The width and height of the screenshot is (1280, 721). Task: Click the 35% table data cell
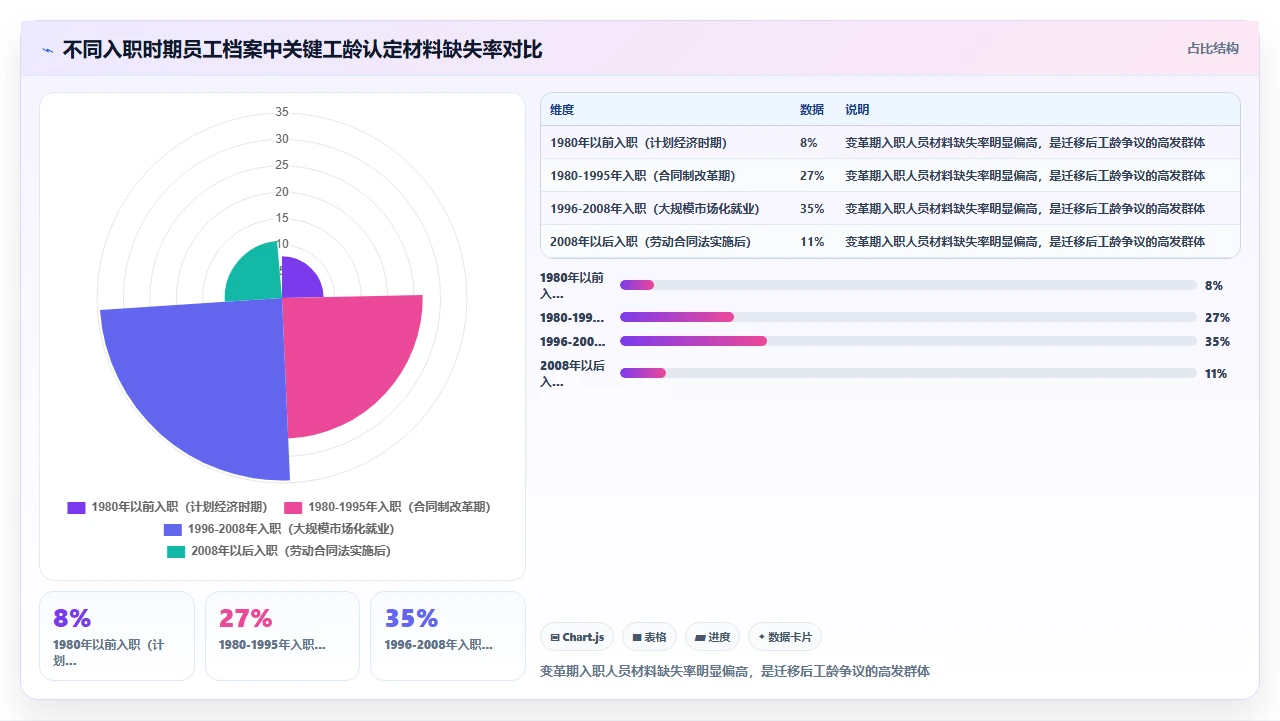point(812,208)
